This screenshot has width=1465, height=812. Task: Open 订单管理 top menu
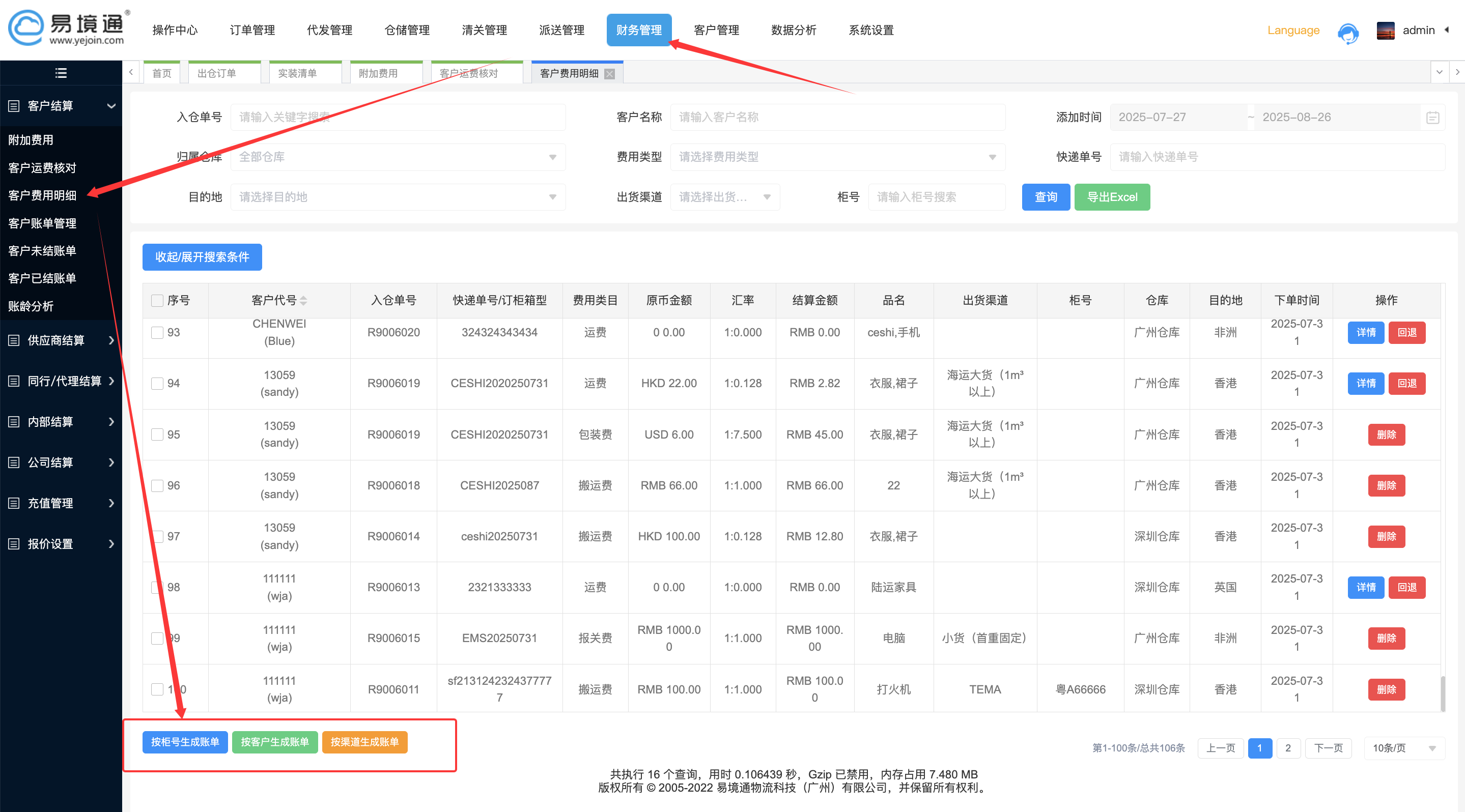pyautogui.click(x=252, y=30)
